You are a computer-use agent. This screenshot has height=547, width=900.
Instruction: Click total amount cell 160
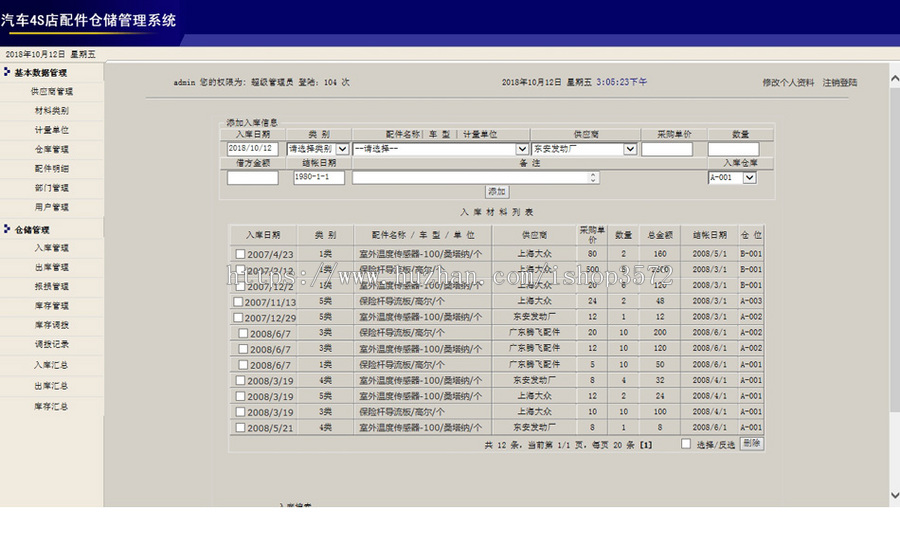(x=660, y=254)
